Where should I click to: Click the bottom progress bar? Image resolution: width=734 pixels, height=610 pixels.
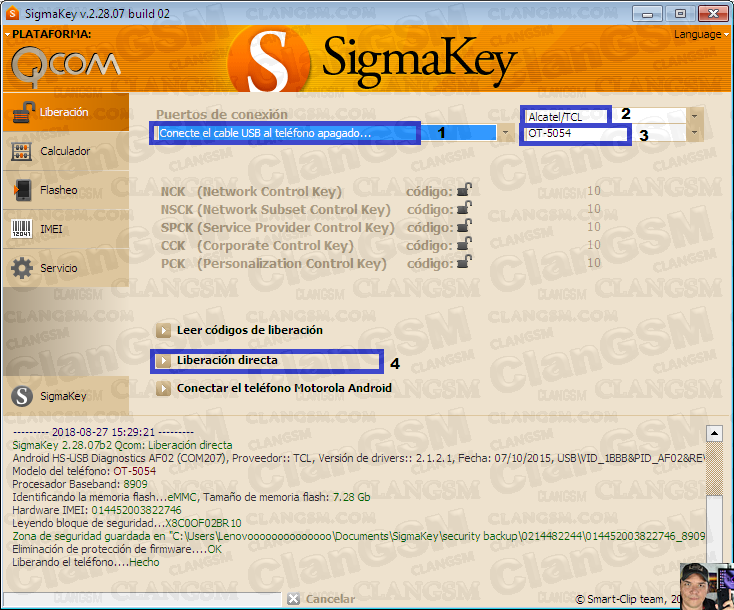pos(142,599)
